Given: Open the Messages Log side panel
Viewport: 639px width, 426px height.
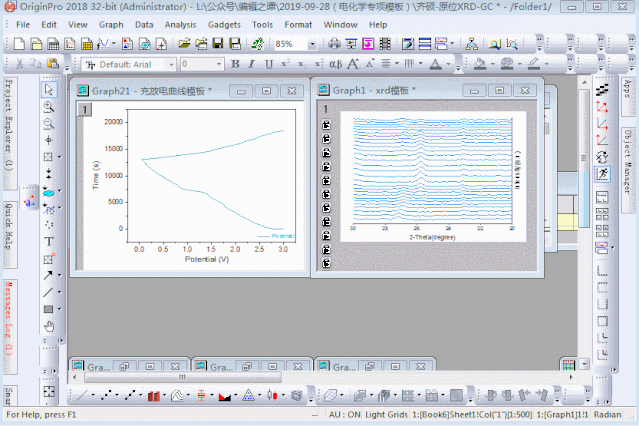Looking at the screenshot, I should pyautogui.click(x=9, y=318).
